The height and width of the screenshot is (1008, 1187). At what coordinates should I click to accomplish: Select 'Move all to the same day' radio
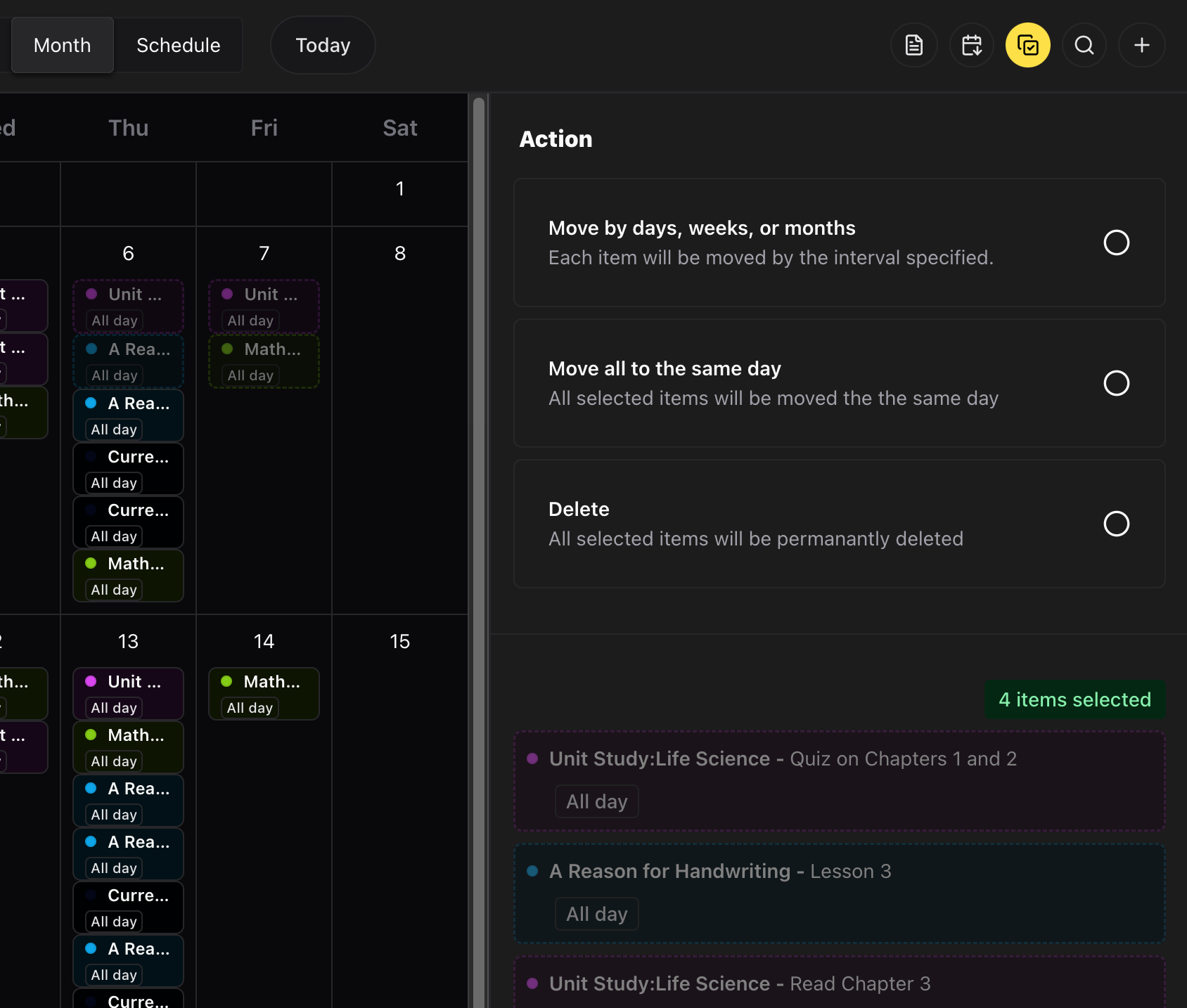(1116, 383)
